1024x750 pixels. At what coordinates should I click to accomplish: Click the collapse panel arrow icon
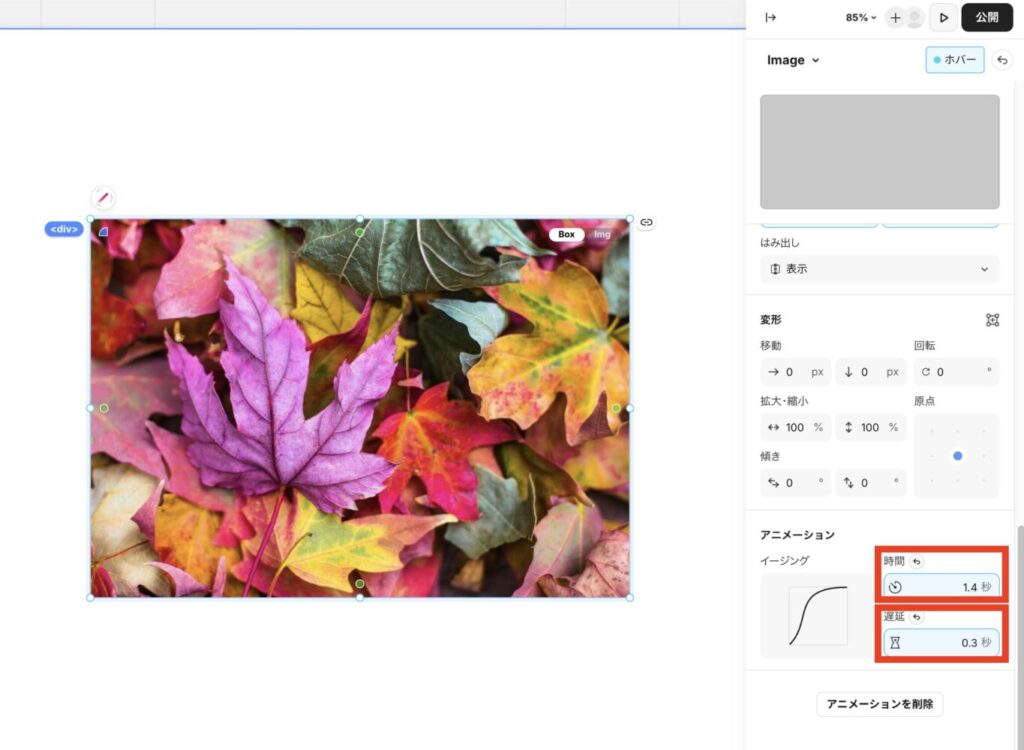(x=770, y=17)
